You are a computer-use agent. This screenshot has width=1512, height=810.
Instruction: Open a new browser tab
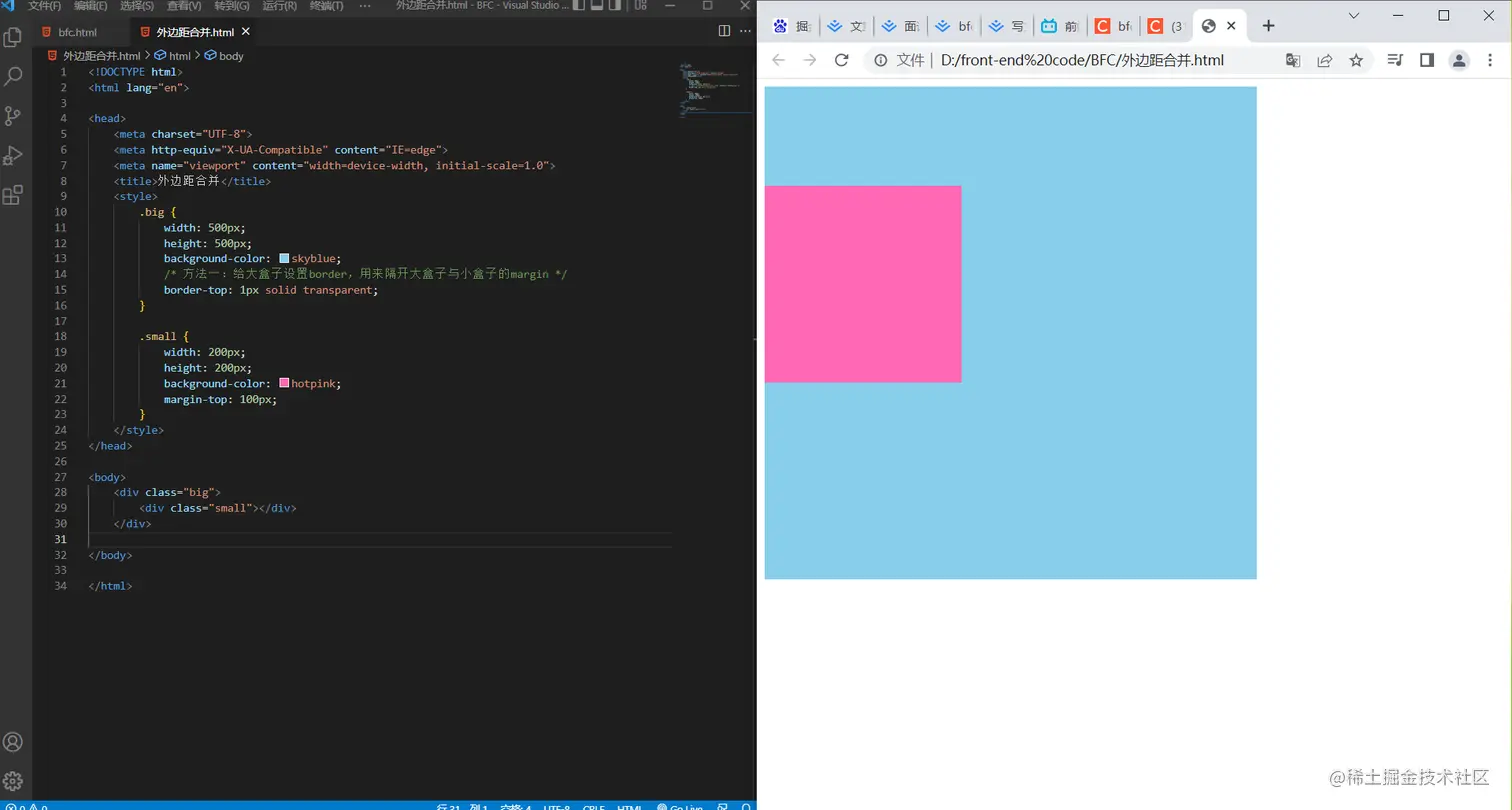[1268, 26]
